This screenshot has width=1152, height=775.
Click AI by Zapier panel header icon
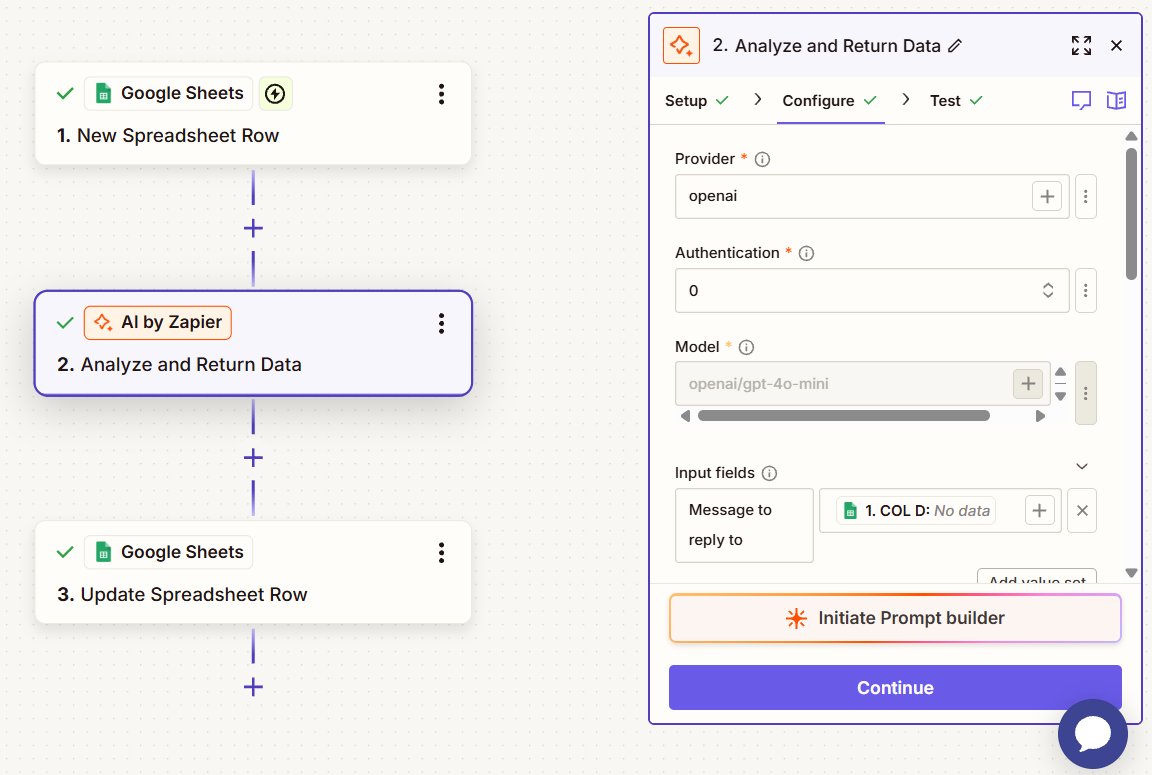pyautogui.click(x=681, y=46)
